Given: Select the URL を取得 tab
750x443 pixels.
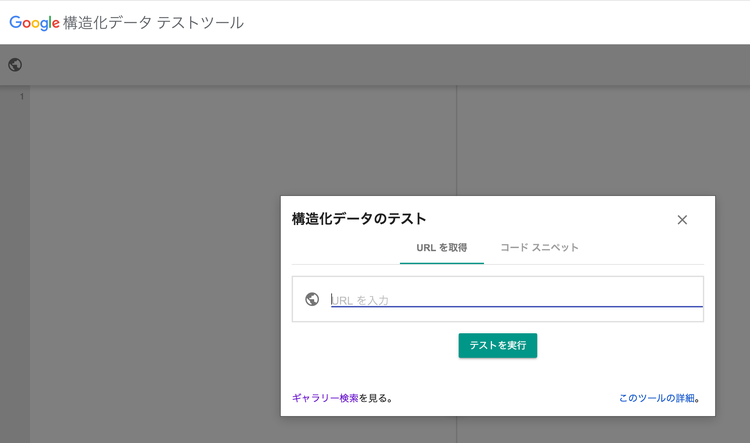Looking at the screenshot, I should click(x=441, y=248).
